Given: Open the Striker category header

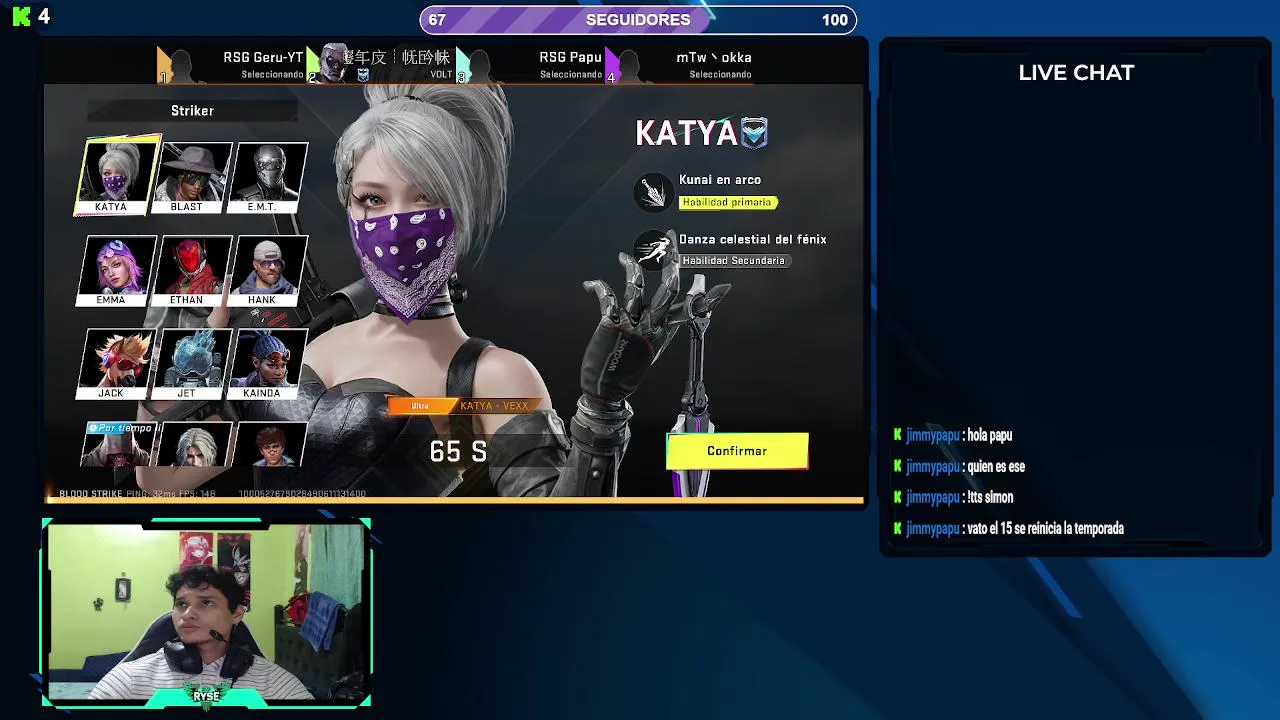Looking at the screenshot, I should [192, 111].
